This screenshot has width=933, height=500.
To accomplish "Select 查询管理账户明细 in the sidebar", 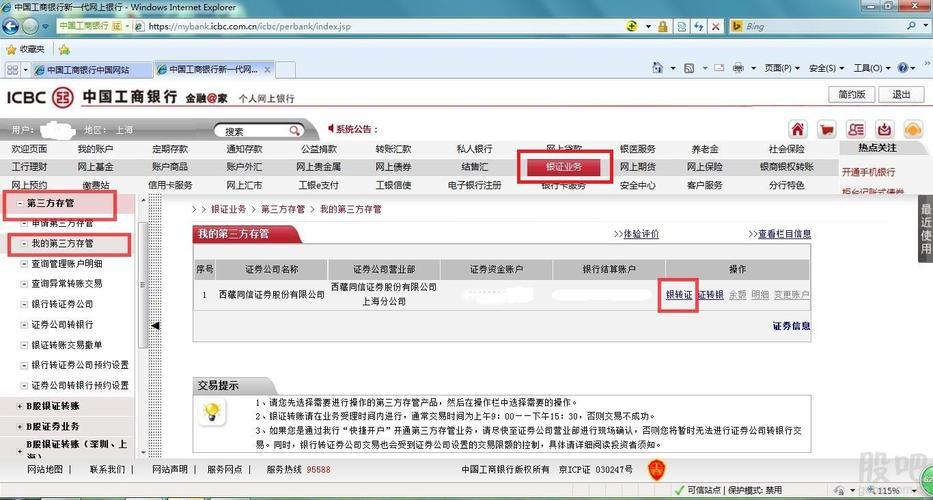I will pyautogui.click(x=67, y=264).
